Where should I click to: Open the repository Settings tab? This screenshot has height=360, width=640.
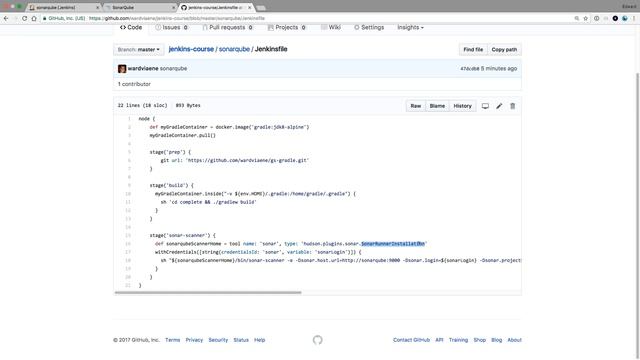[x=369, y=27]
